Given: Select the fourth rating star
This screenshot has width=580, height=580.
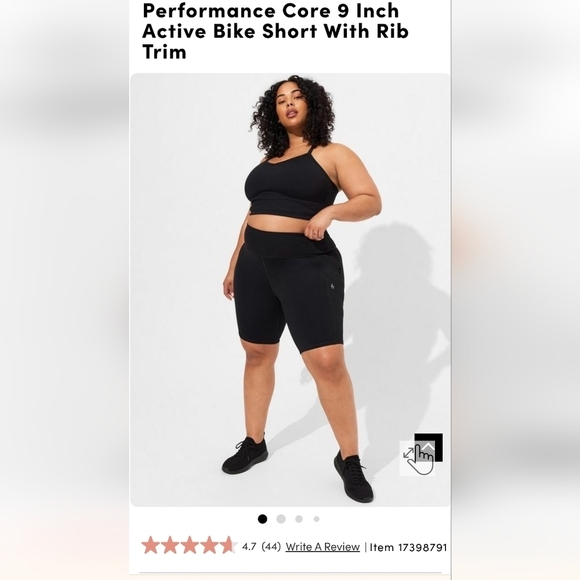Looking at the screenshot, I should tap(209, 545).
